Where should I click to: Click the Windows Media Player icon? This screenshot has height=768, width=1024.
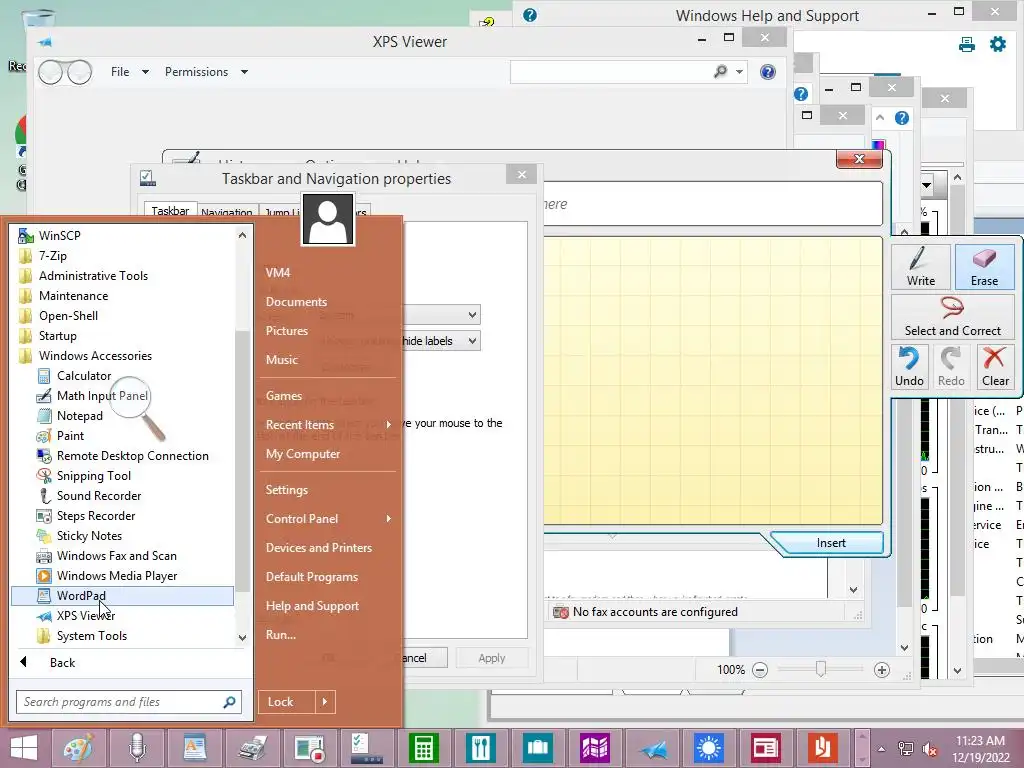44,576
